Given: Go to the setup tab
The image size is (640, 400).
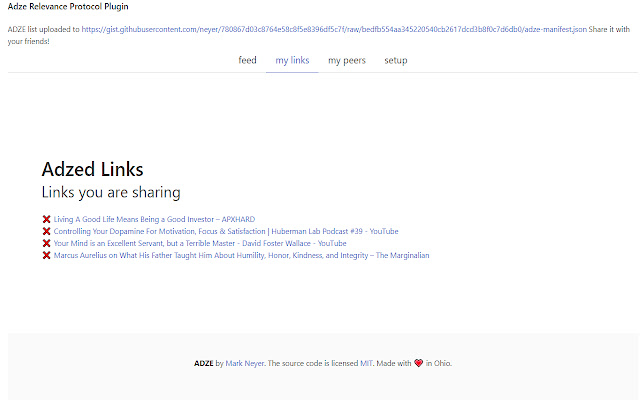Looking at the screenshot, I should coord(396,60).
